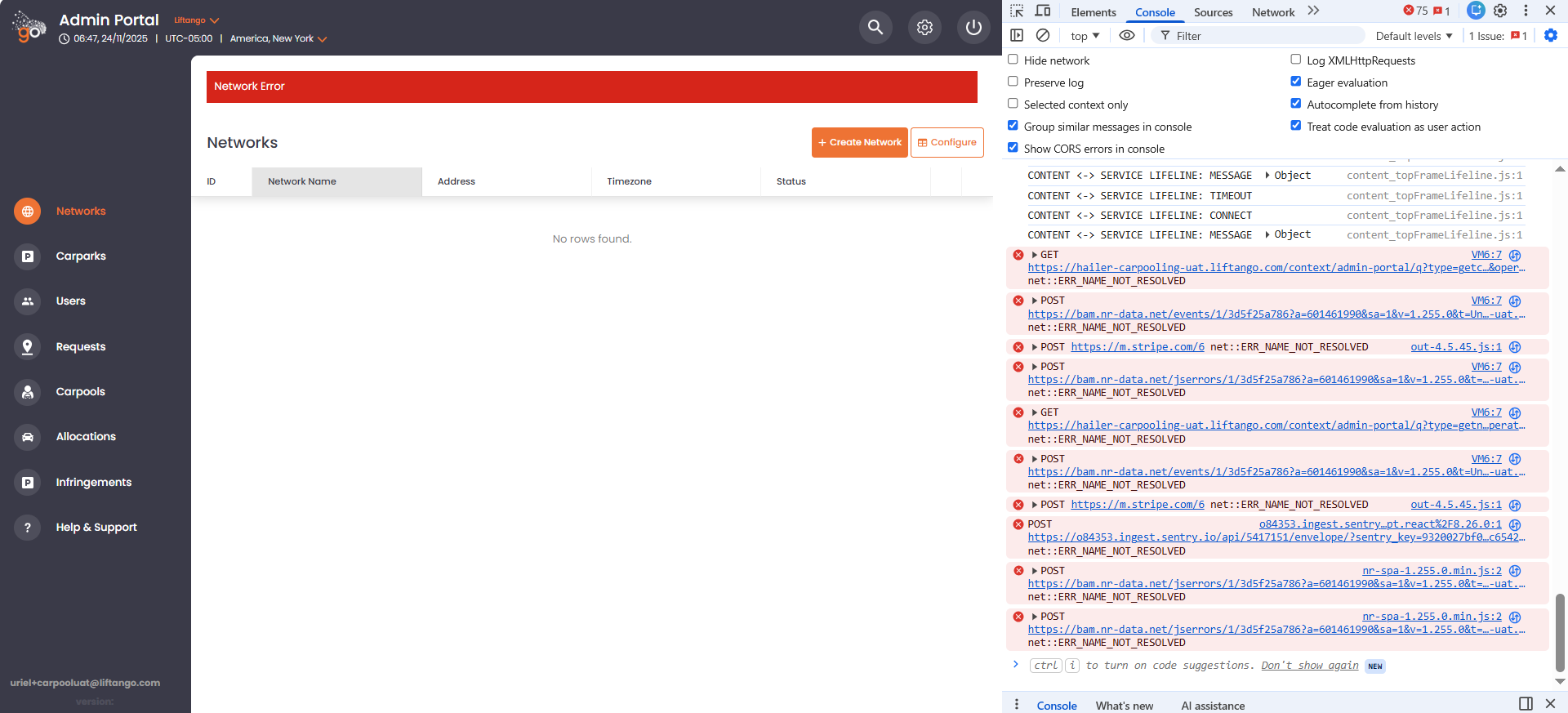Open the first nr-spa-1.255.0.min.js:2 source link
The image size is (1568, 713).
[x=1432, y=571]
